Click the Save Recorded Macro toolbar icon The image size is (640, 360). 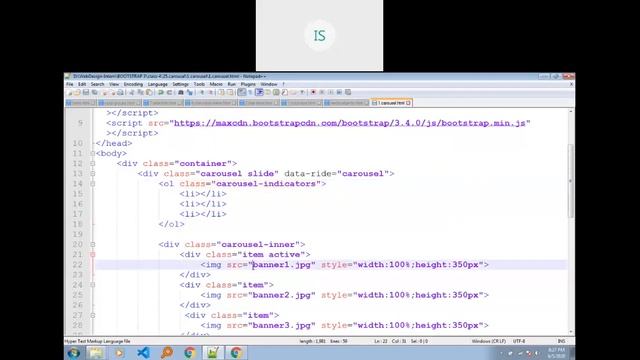(348, 93)
